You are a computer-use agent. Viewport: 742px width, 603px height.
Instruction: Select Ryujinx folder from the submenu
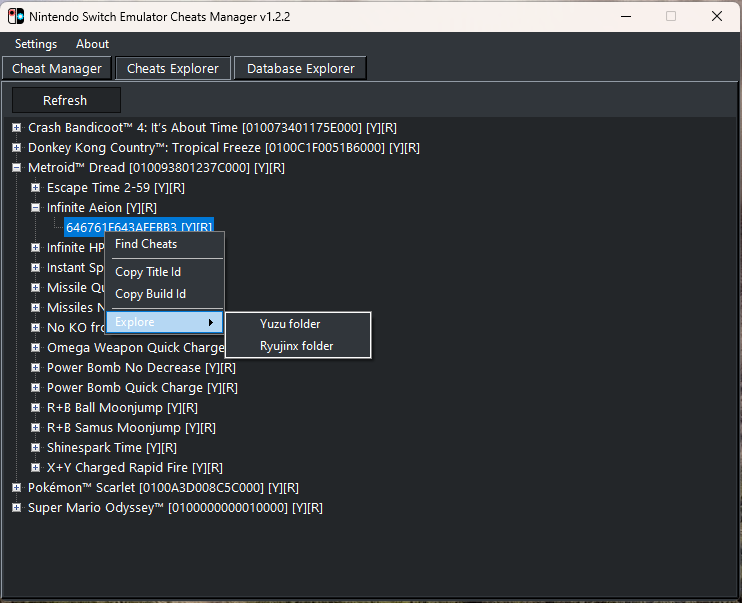pos(298,346)
